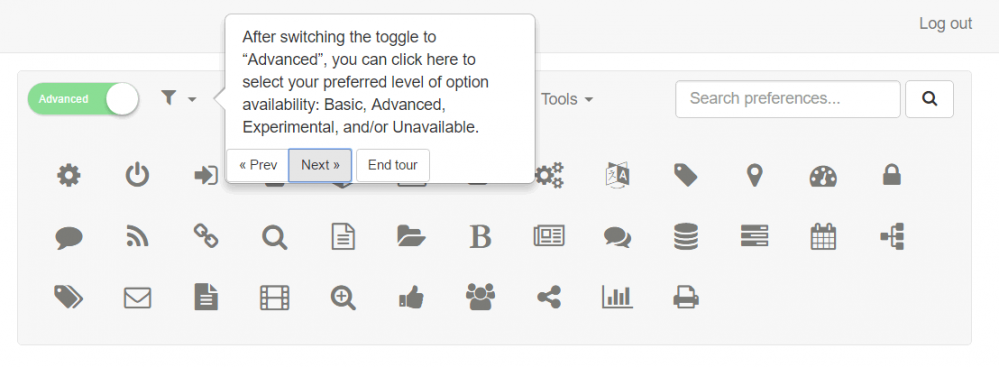Open the RSS feed icon preferences
Viewport: 999px width, 367px height.
click(137, 236)
